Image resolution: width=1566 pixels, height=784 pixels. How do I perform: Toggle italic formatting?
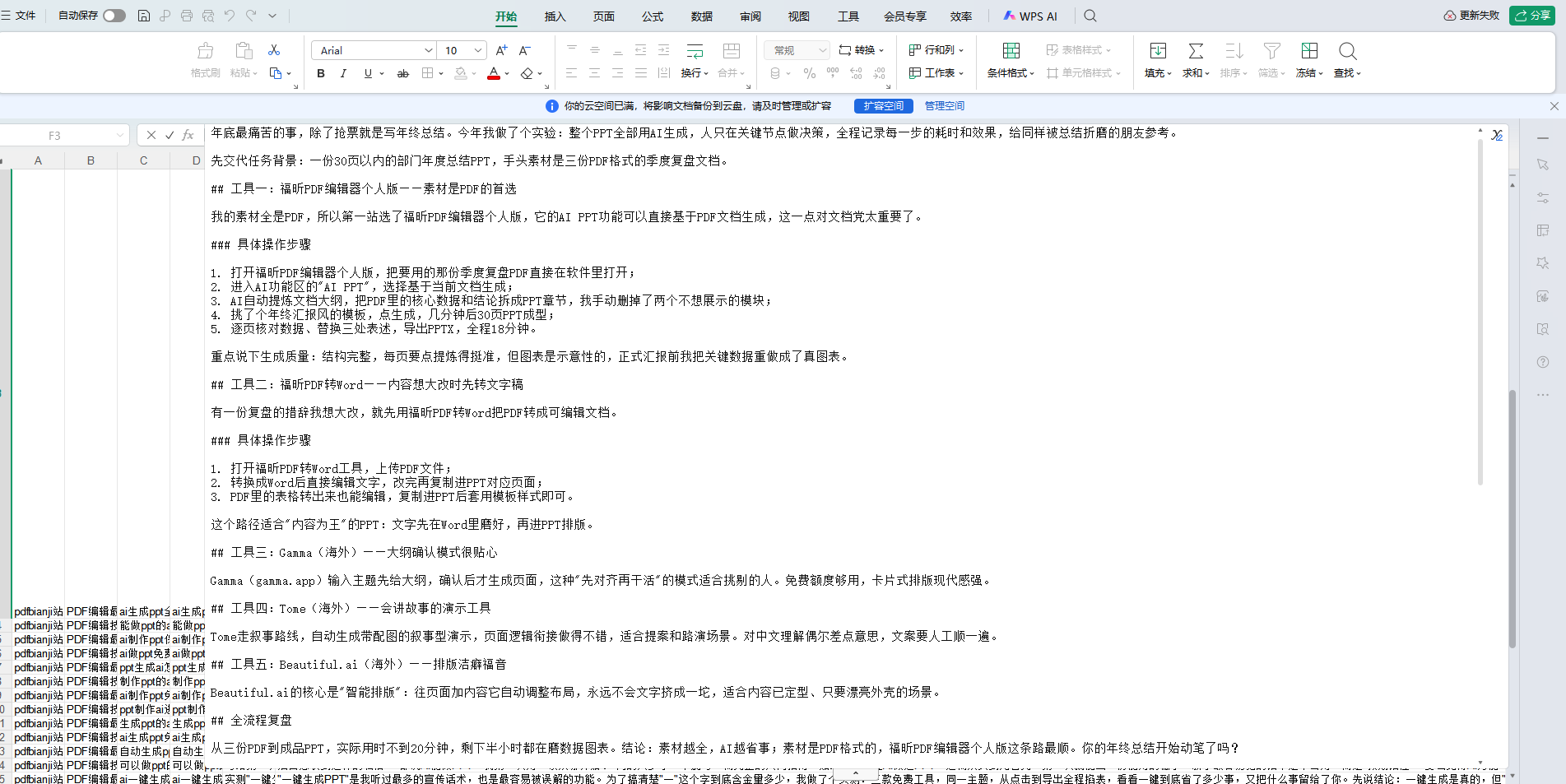(343, 73)
